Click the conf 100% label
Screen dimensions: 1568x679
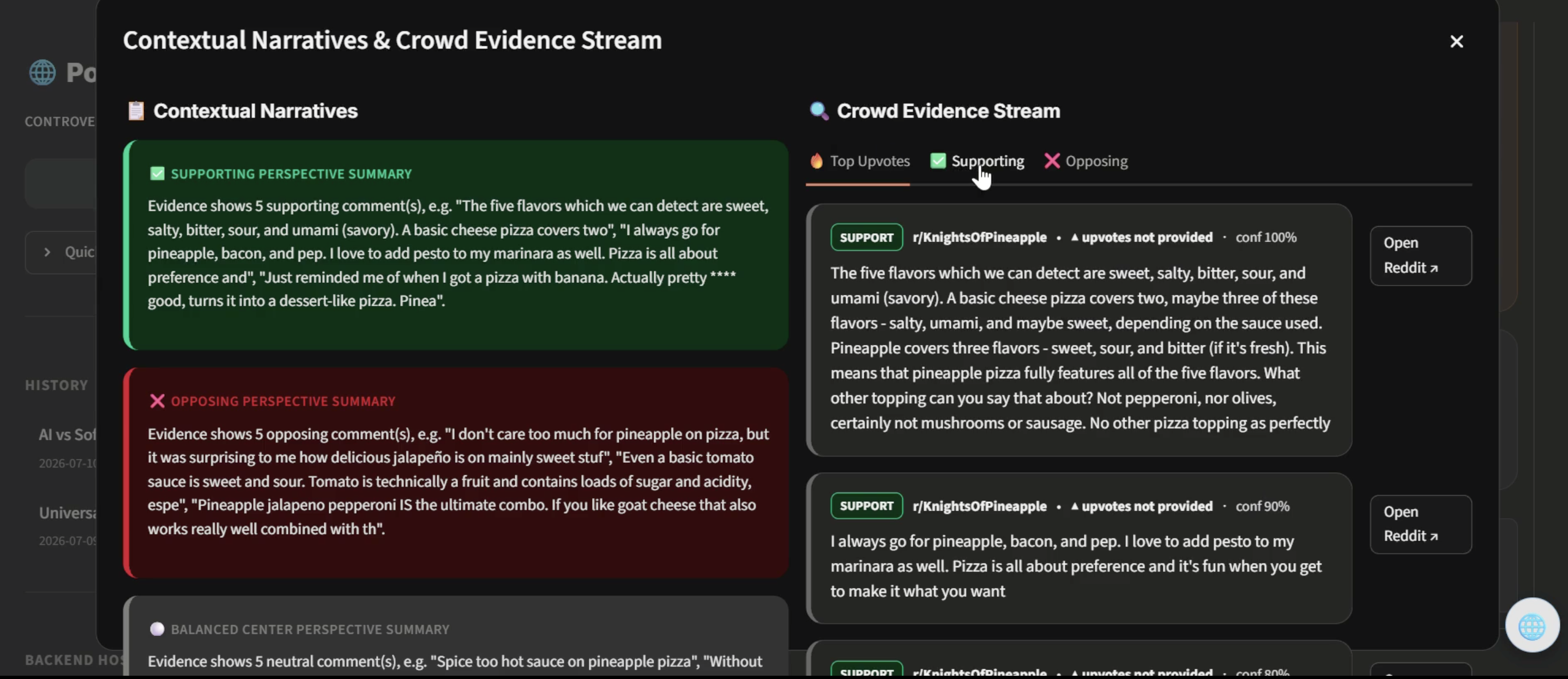coord(1265,237)
